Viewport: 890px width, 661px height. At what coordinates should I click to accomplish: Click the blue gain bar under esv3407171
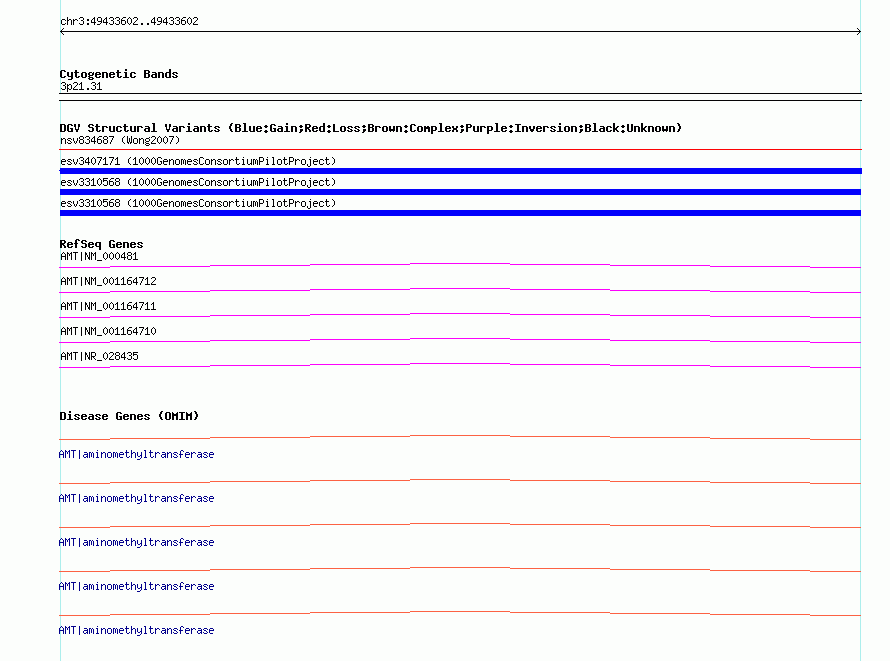(x=460, y=171)
